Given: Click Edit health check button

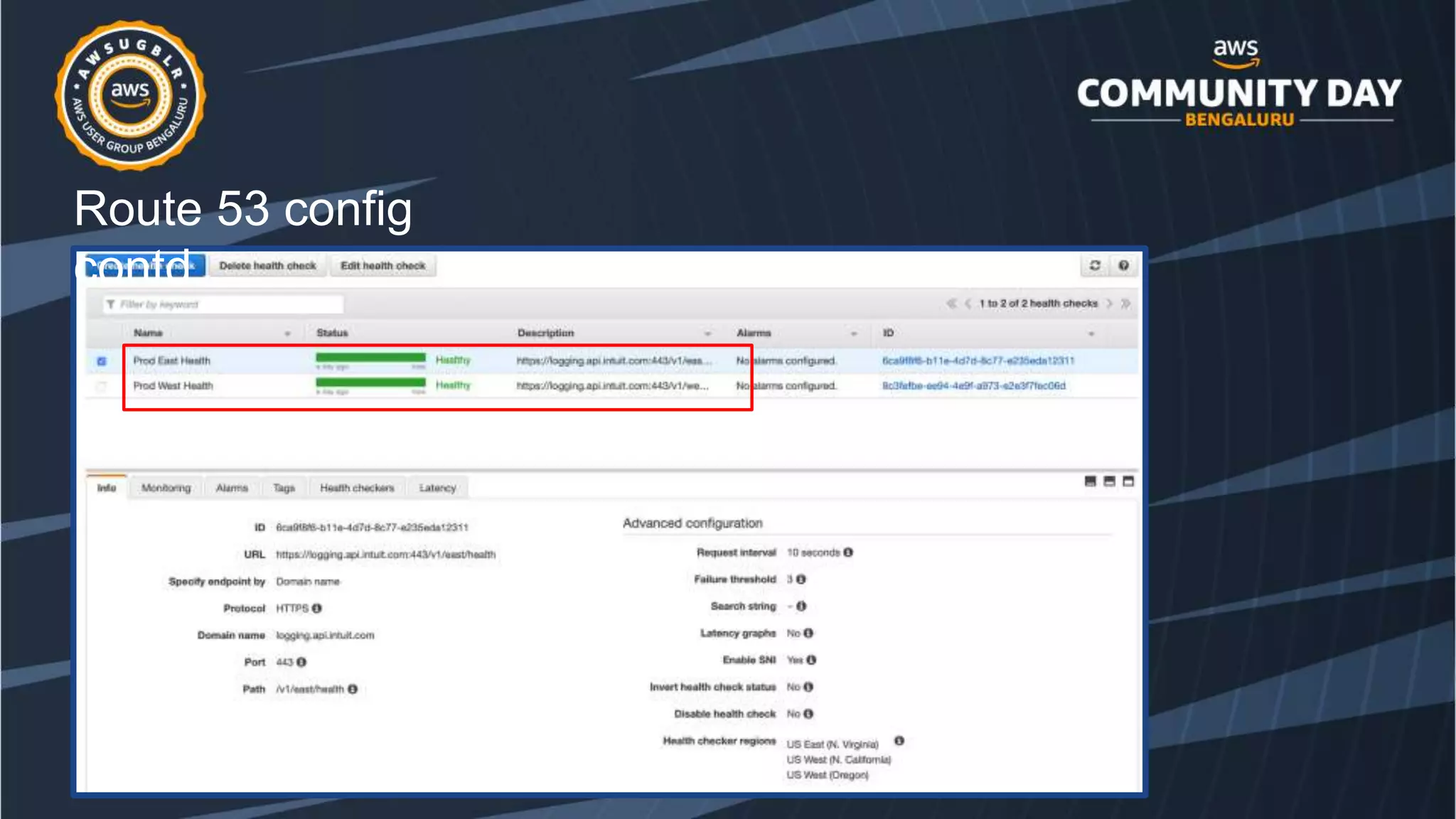Looking at the screenshot, I should 383,266.
